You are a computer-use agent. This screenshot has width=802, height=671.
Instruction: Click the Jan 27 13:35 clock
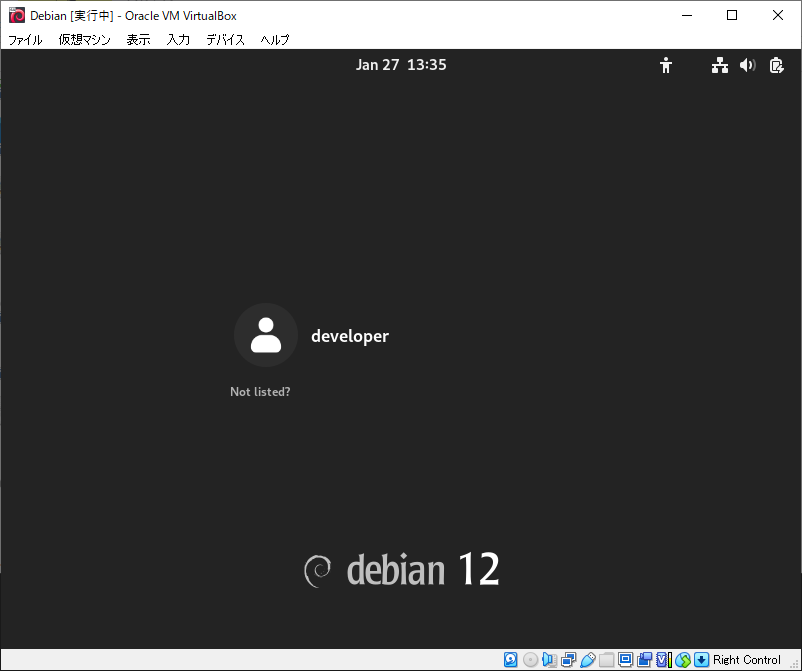(401, 65)
